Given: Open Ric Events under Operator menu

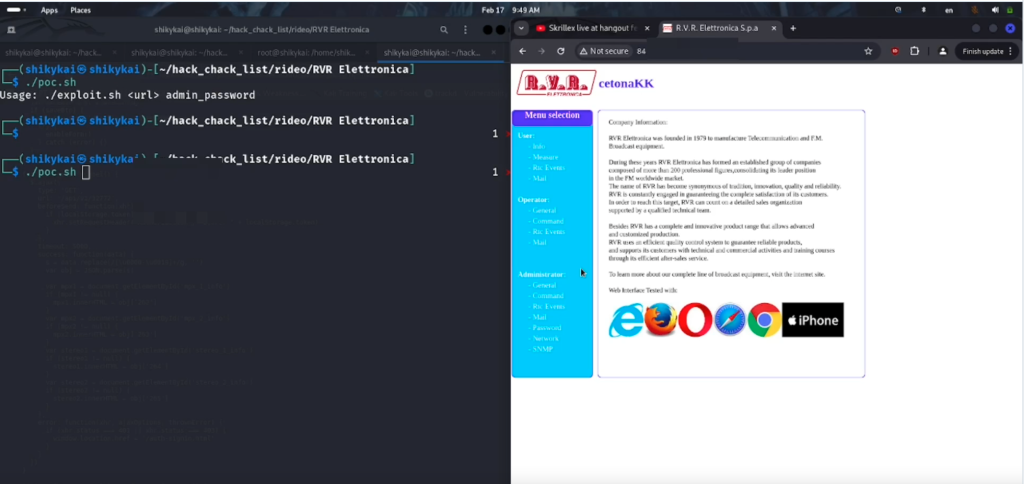Looking at the screenshot, I should coord(547,231).
